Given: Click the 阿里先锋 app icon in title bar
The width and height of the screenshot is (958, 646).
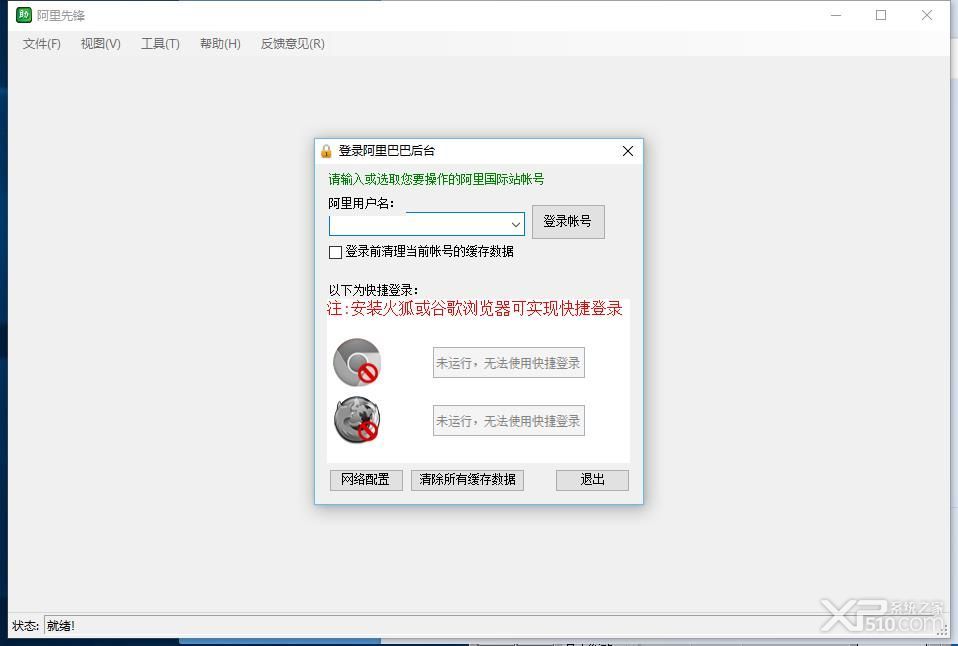Looking at the screenshot, I should (24, 15).
